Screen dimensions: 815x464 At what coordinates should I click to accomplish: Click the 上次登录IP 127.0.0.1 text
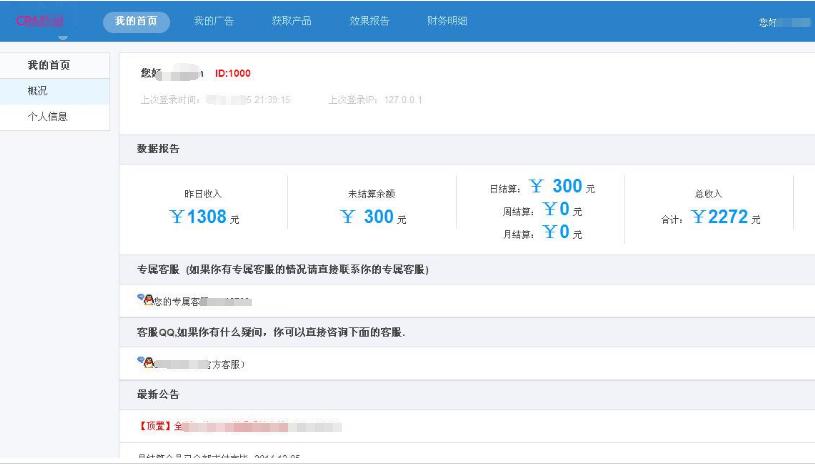[x=375, y=100]
